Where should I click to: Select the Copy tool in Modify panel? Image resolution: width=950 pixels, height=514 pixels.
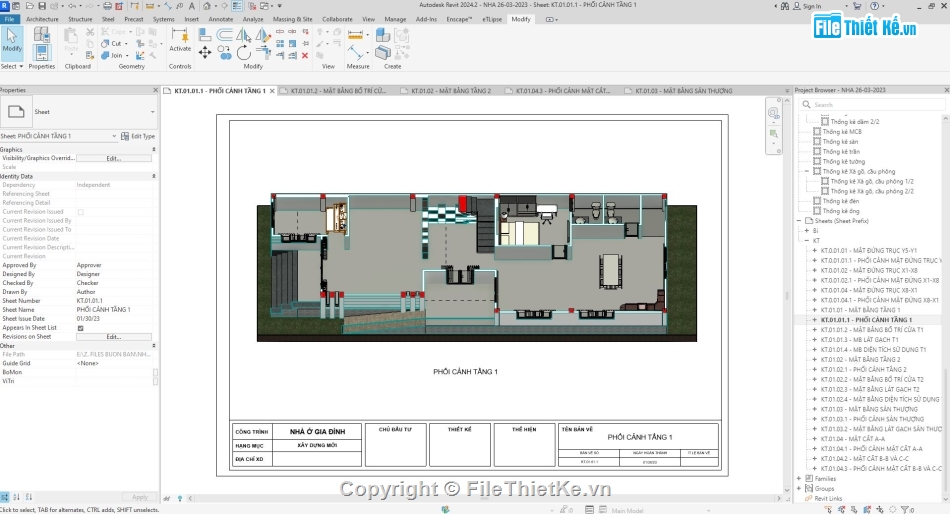224,53
